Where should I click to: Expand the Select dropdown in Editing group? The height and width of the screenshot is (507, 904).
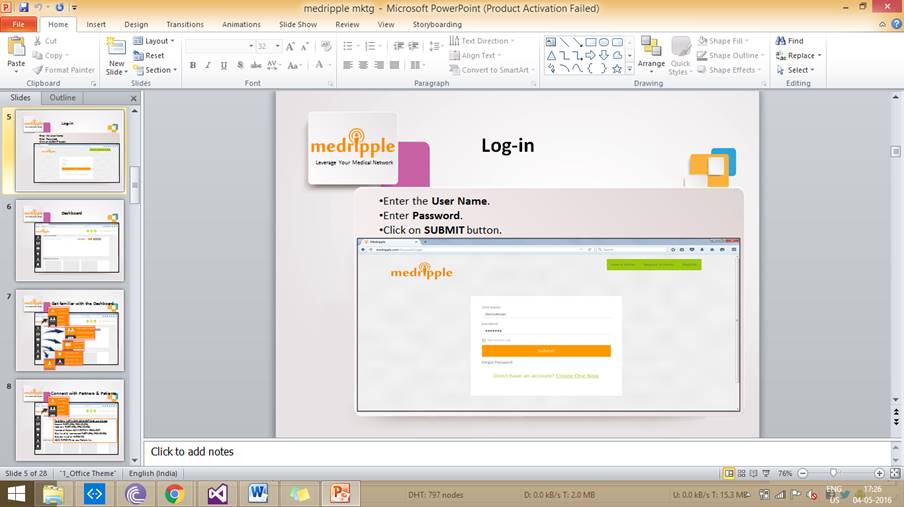[800, 70]
